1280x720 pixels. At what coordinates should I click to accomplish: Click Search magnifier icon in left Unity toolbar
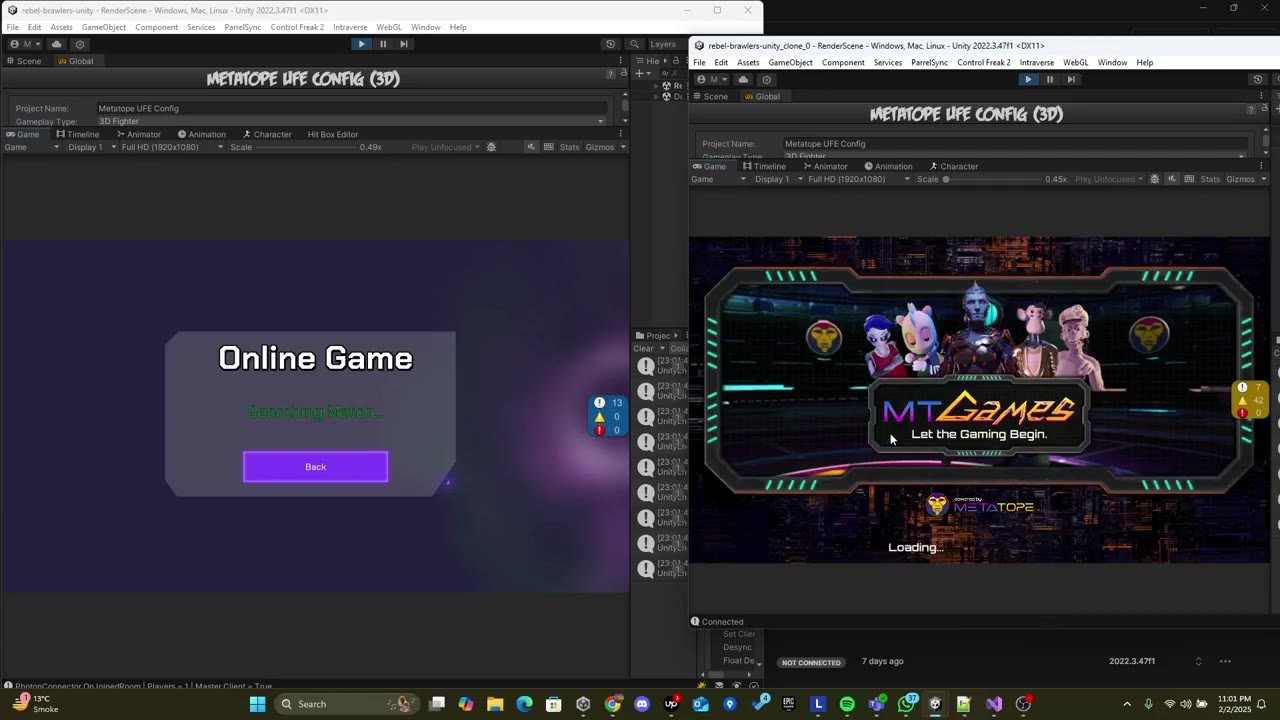(634, 44)
